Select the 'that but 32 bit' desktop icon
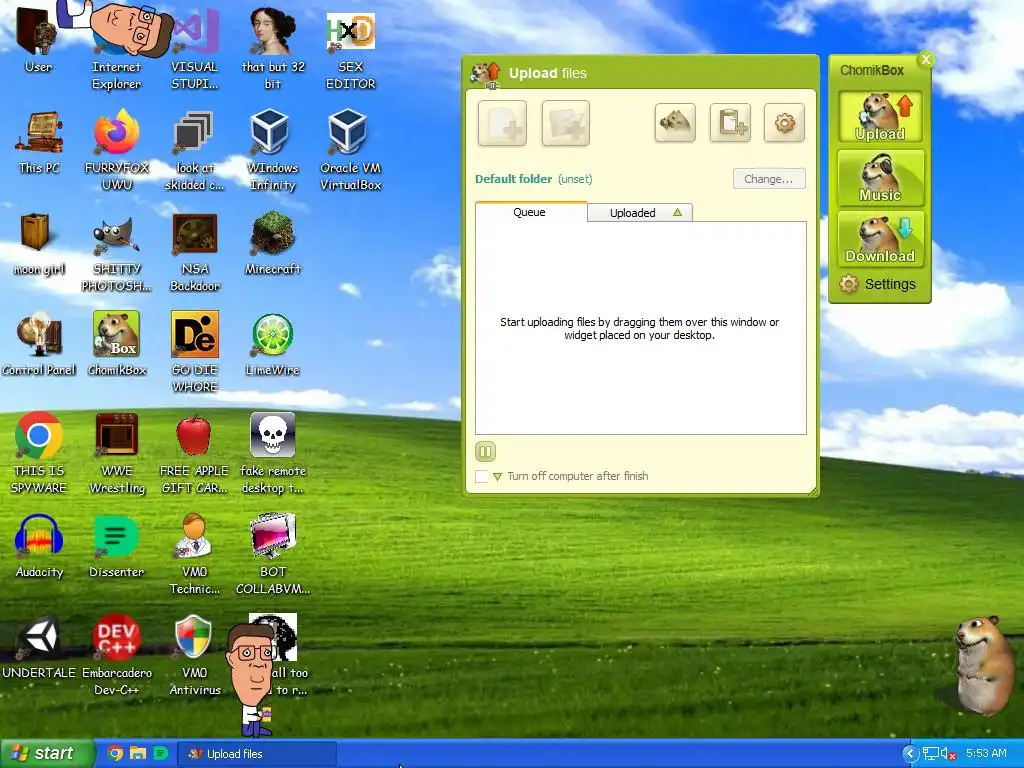The height and width of the screenshot is (768, 1024). pyautogui.click(x=272, y=47)
